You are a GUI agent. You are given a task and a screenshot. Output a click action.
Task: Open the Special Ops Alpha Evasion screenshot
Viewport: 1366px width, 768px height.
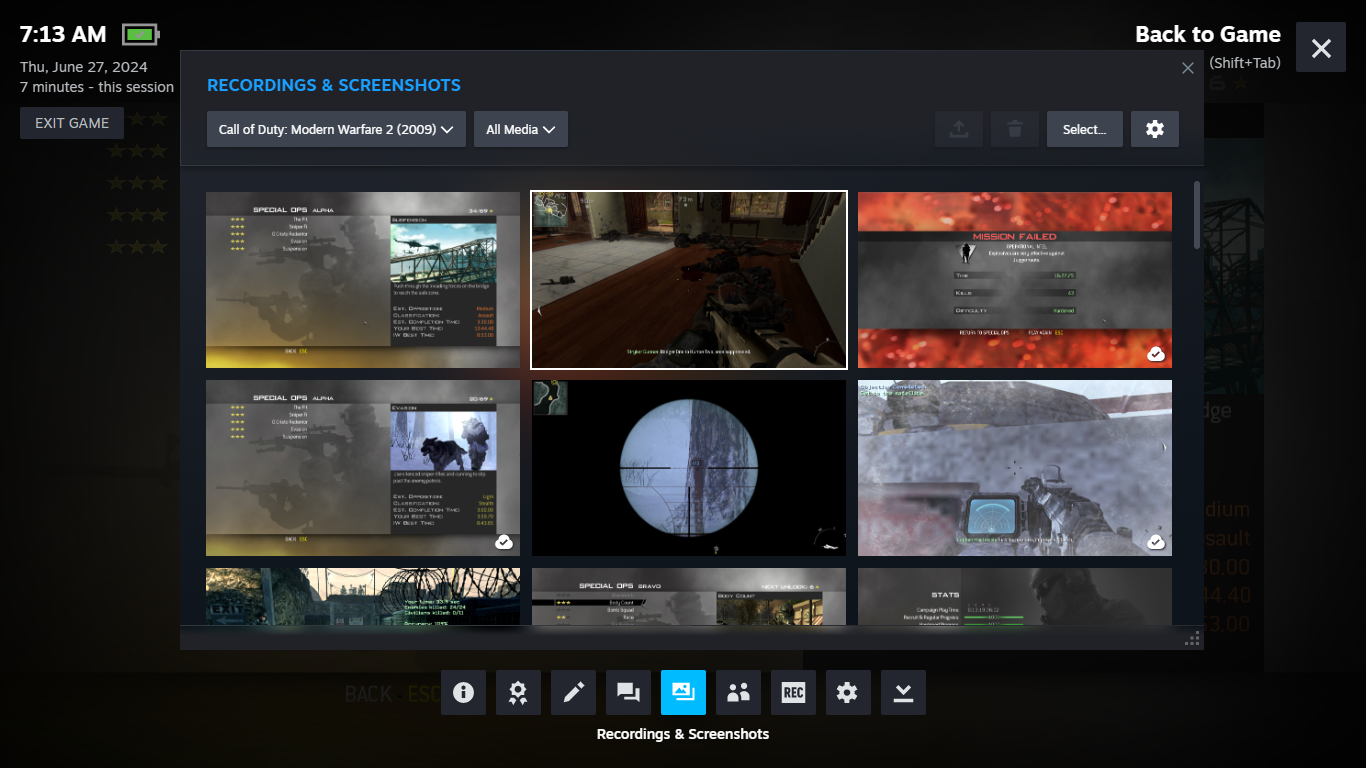[363, 468]
